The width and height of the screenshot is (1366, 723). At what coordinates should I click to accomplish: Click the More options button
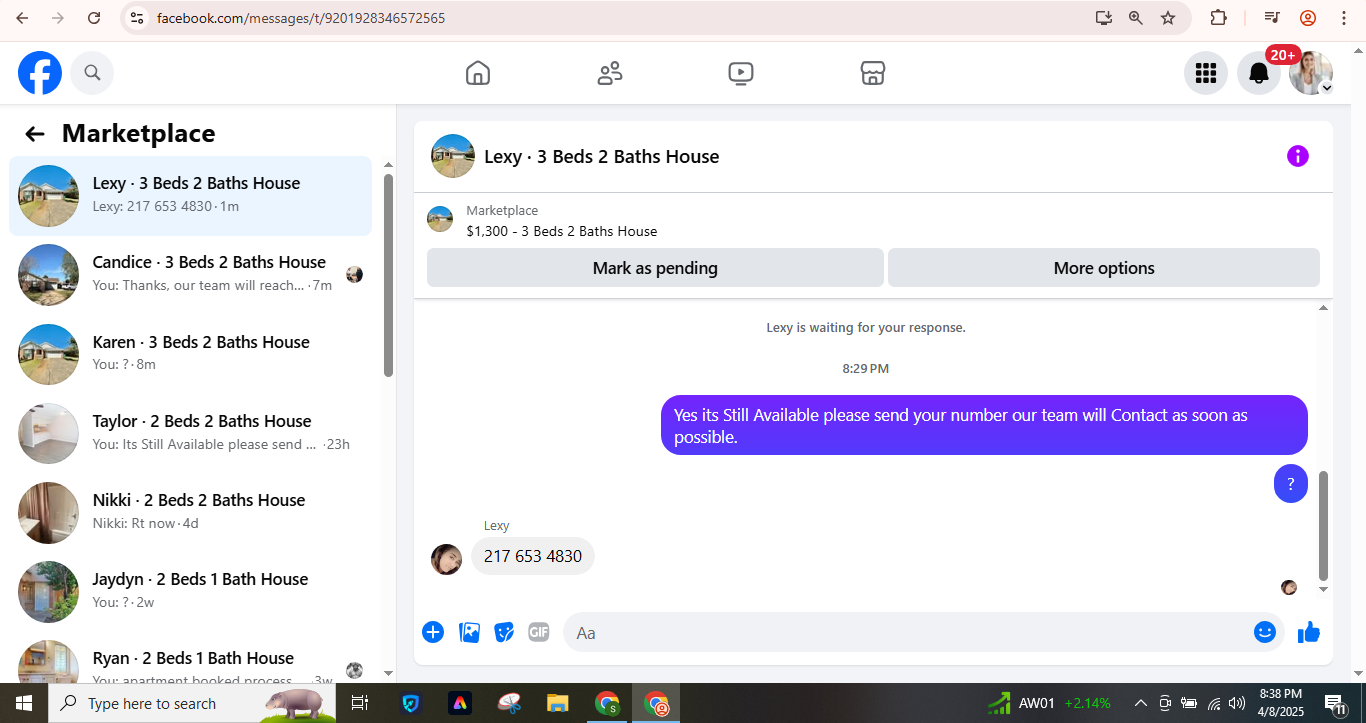pos(1104,268)
